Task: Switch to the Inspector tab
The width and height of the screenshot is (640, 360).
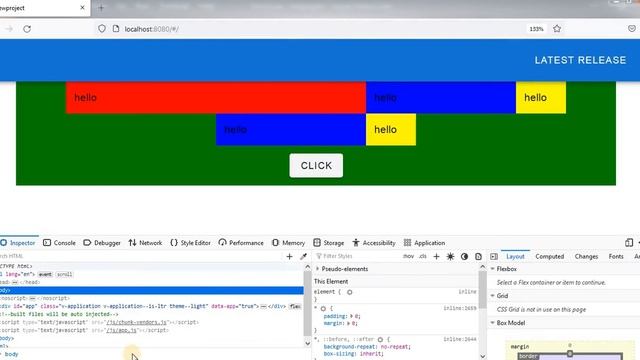Action: tap(18, 243)
